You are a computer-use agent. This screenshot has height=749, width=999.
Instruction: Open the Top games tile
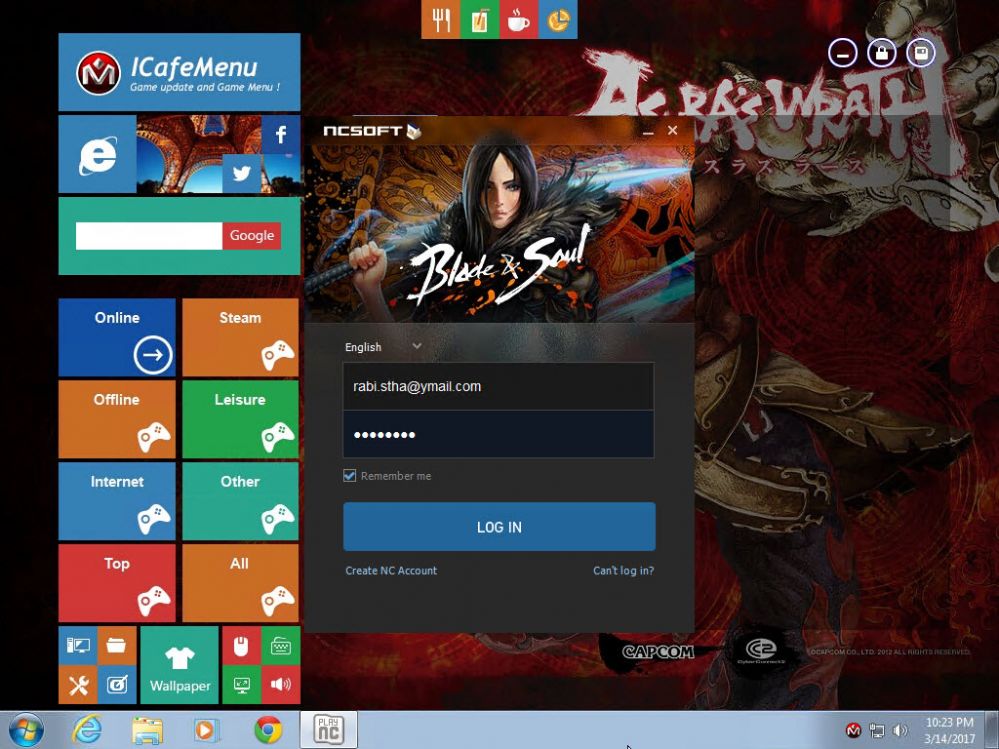coord(117,583)
